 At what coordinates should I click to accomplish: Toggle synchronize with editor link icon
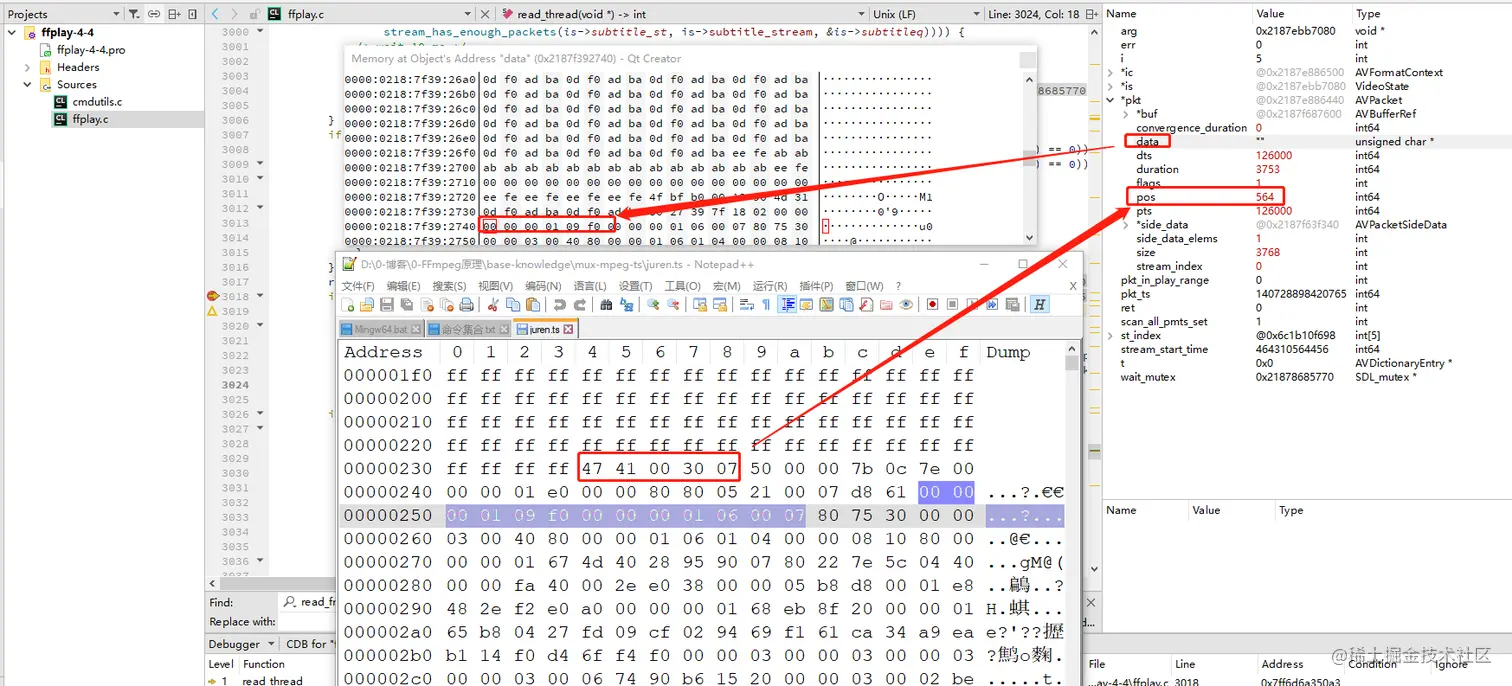154,14
